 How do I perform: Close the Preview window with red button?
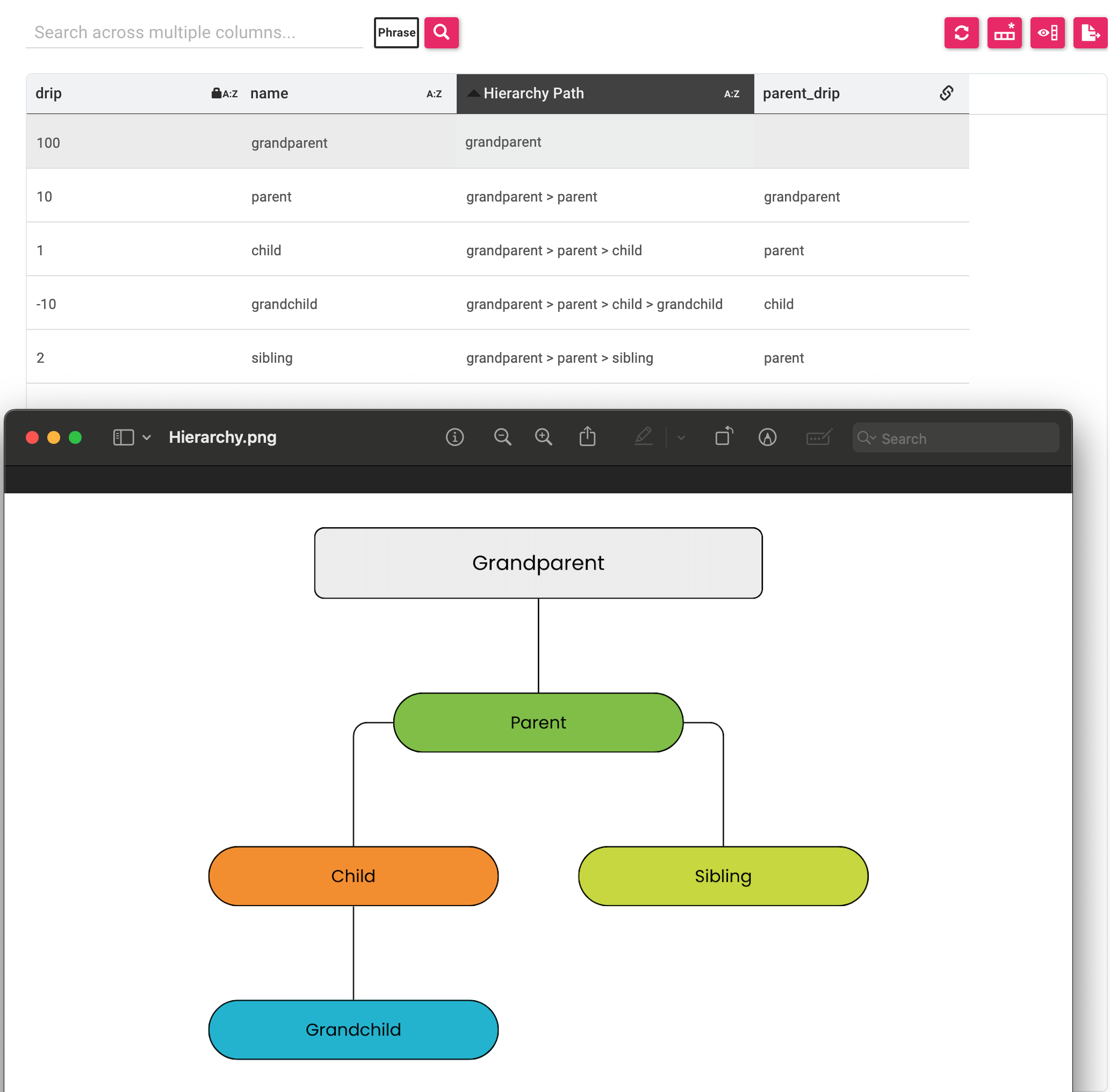tap(33, 437)
